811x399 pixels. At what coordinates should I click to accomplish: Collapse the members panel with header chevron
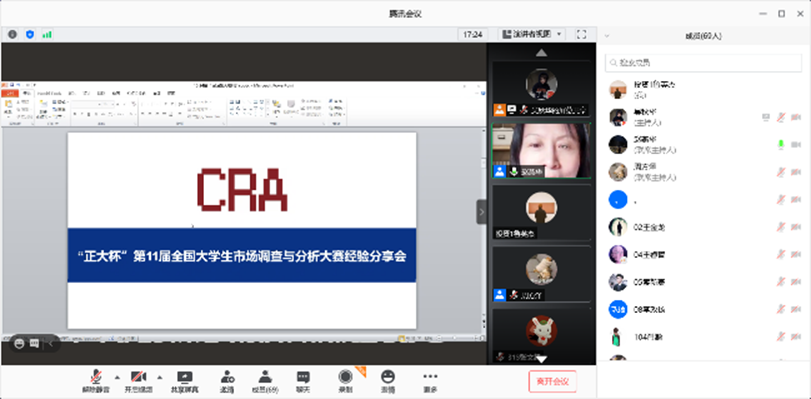pyautogui.click(x=607, y=36)
